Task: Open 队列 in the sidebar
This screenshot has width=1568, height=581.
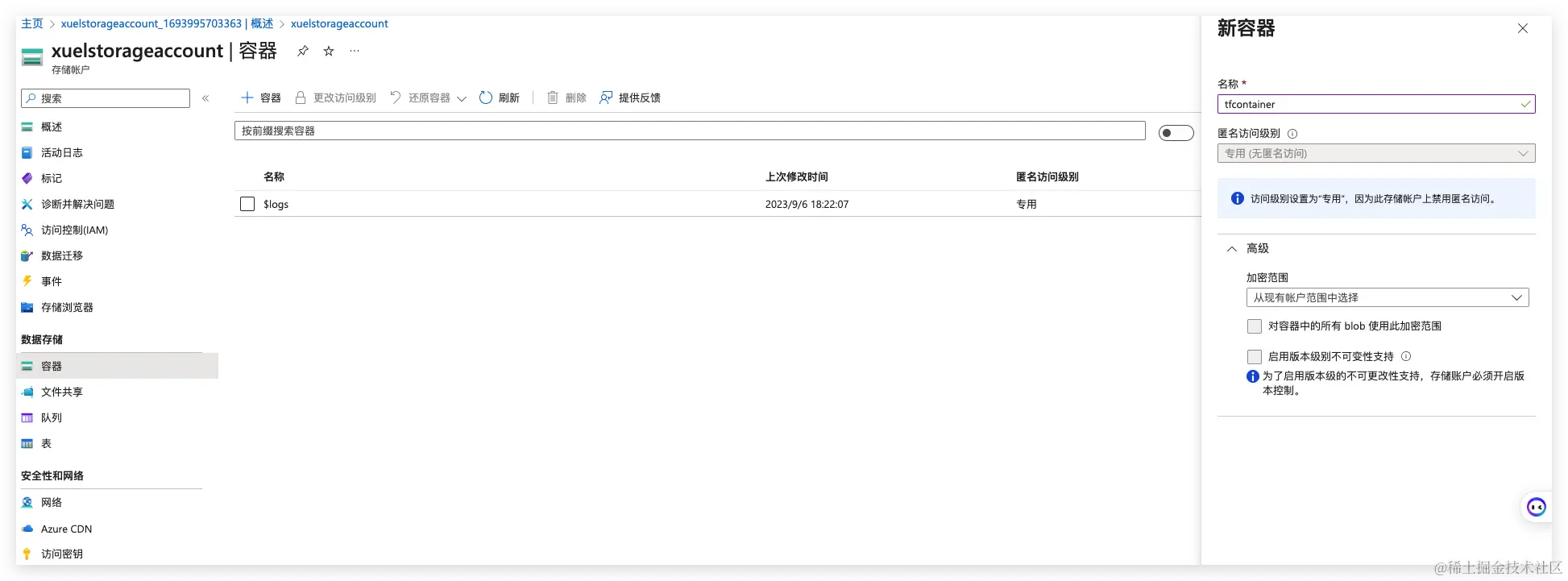Action: (52, 417)
